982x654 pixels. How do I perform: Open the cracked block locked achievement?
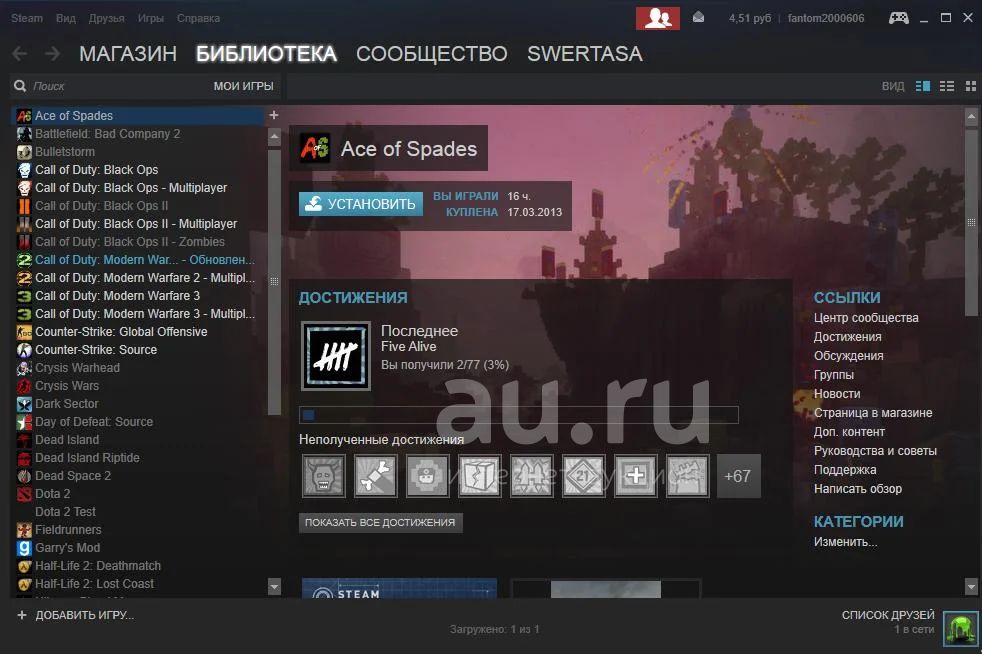click(480, 476)
